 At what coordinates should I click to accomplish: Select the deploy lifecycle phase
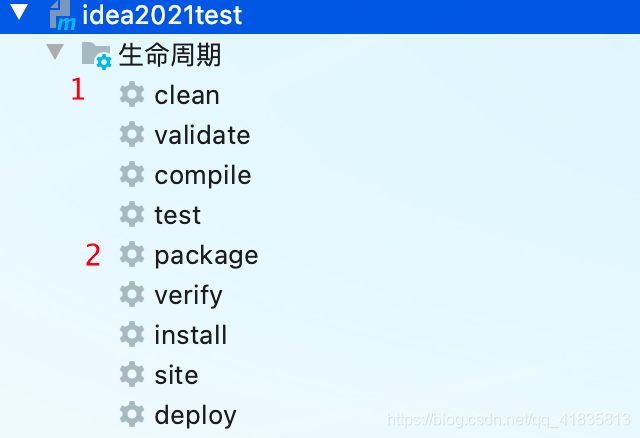[195, 415]
